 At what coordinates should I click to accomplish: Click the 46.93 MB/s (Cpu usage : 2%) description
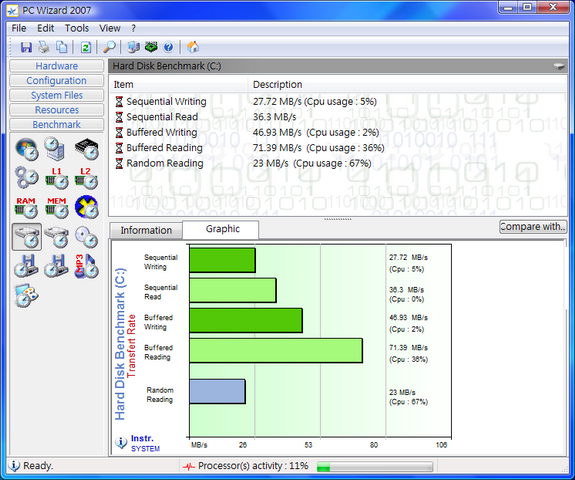316,132
